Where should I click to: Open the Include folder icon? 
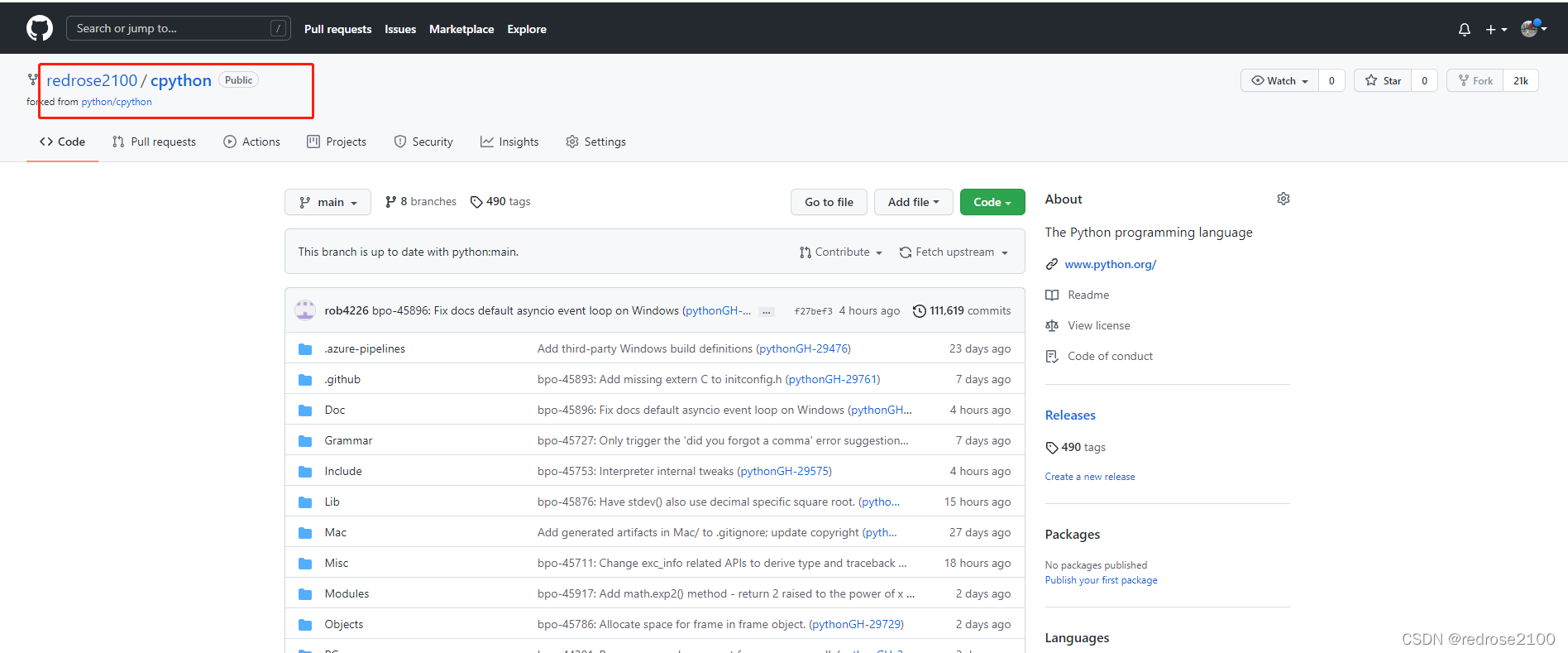tap(305, 471)
